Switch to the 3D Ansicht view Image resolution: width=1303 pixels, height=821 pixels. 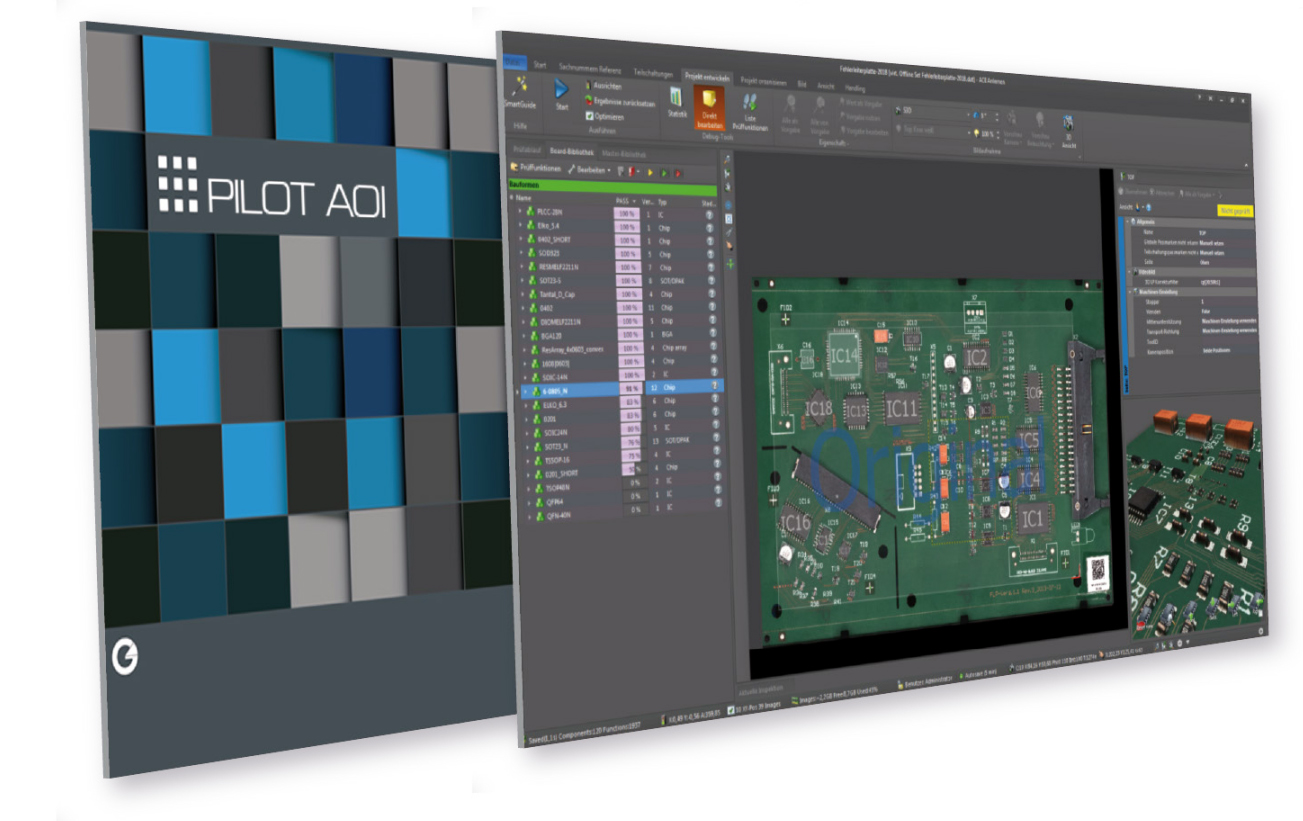pyautogui.click(x=1067, y=125)
